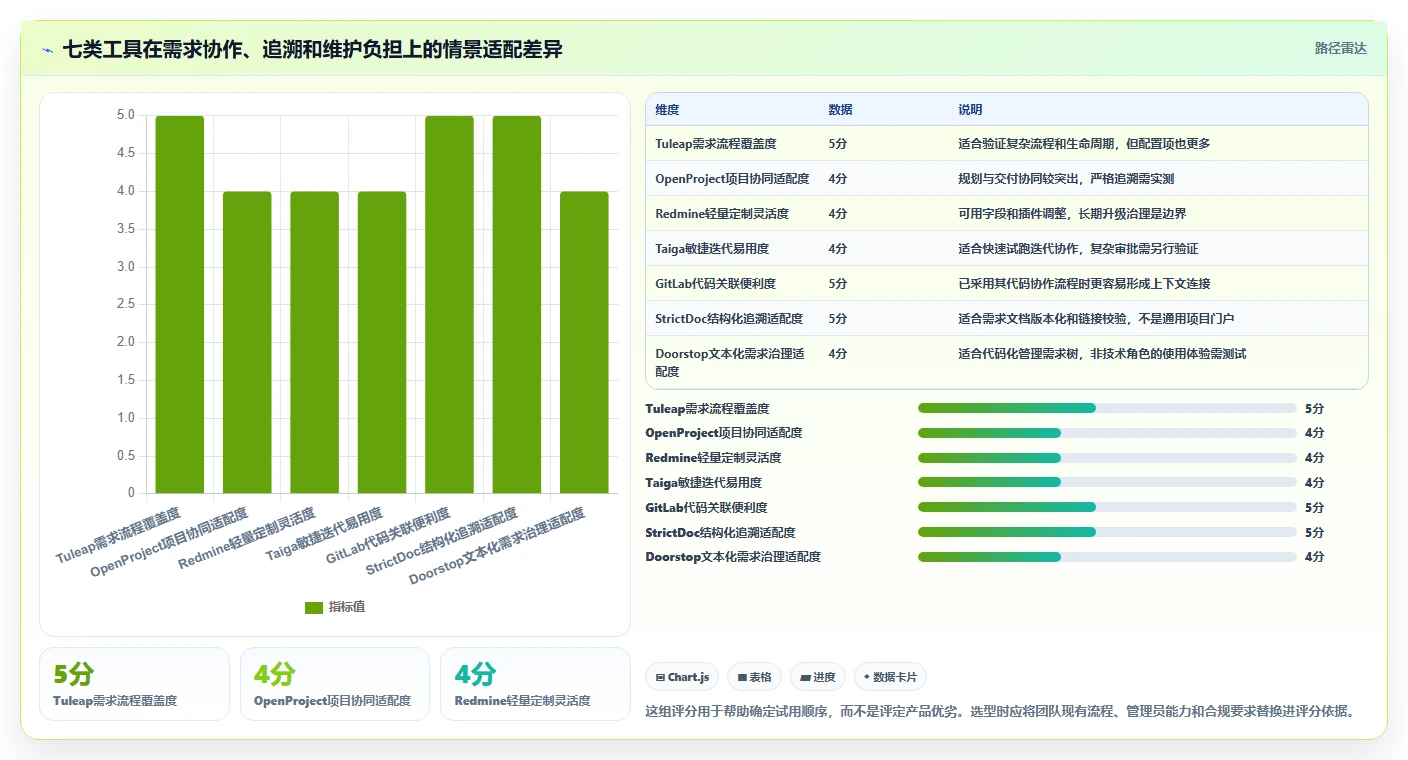Click the StrictDoc结构化追溯适配度 bar in the chart

pyautogui.click(x=517, y=304)
